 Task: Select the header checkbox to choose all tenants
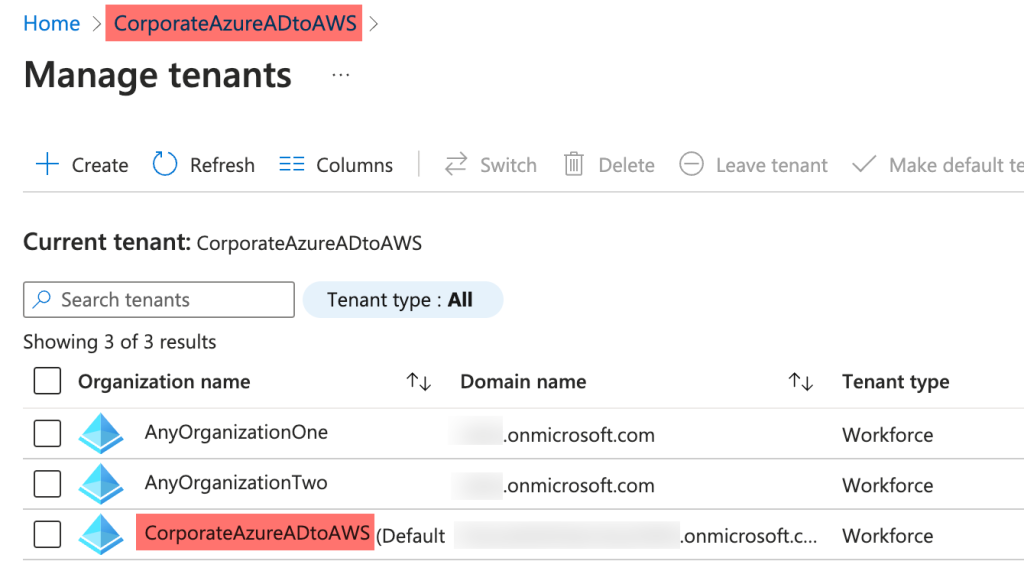tap(47, 381)
